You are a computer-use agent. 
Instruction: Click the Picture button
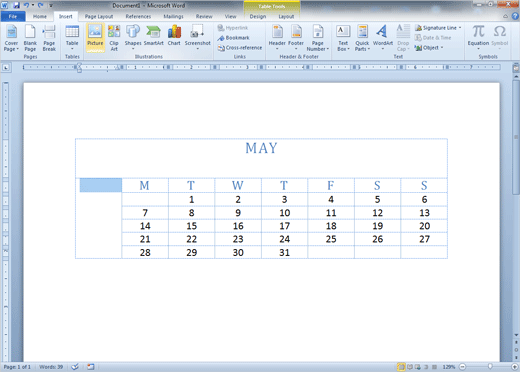point(95,37)
